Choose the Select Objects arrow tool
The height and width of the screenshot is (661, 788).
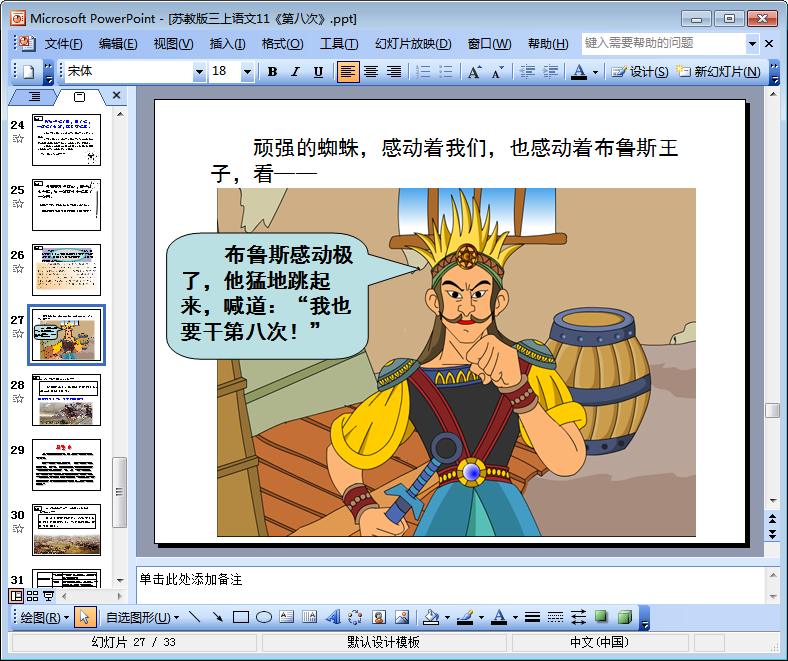85,617
